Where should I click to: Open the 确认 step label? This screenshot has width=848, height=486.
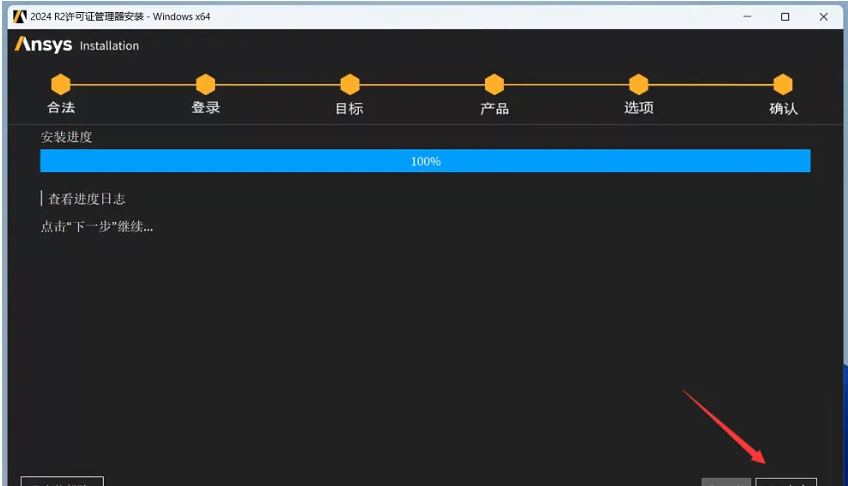pyautogui.click(x=783, y=108)
